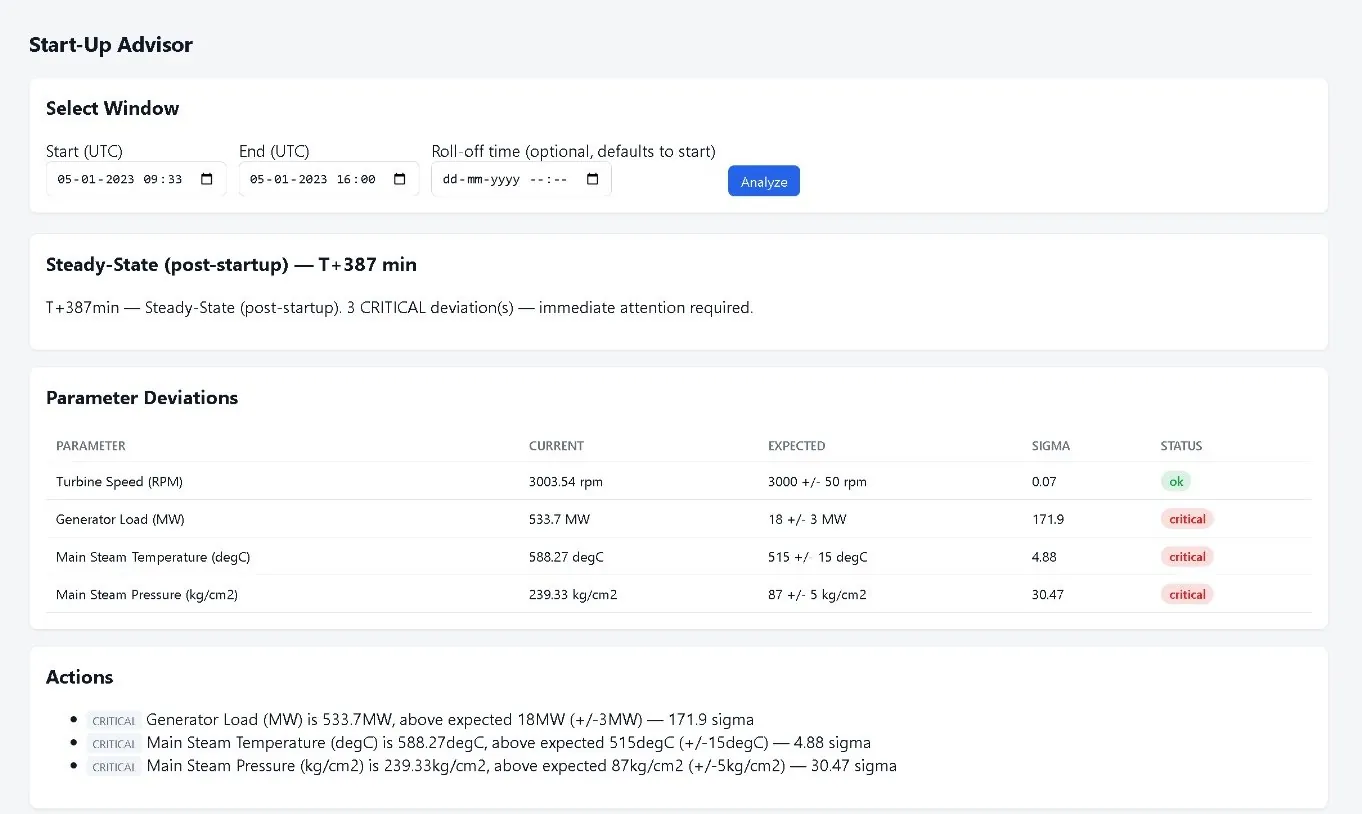Click the 588.27 degC current value
Image resolution: width=1362 pixels, height=814 pixels.
[566, 557]
